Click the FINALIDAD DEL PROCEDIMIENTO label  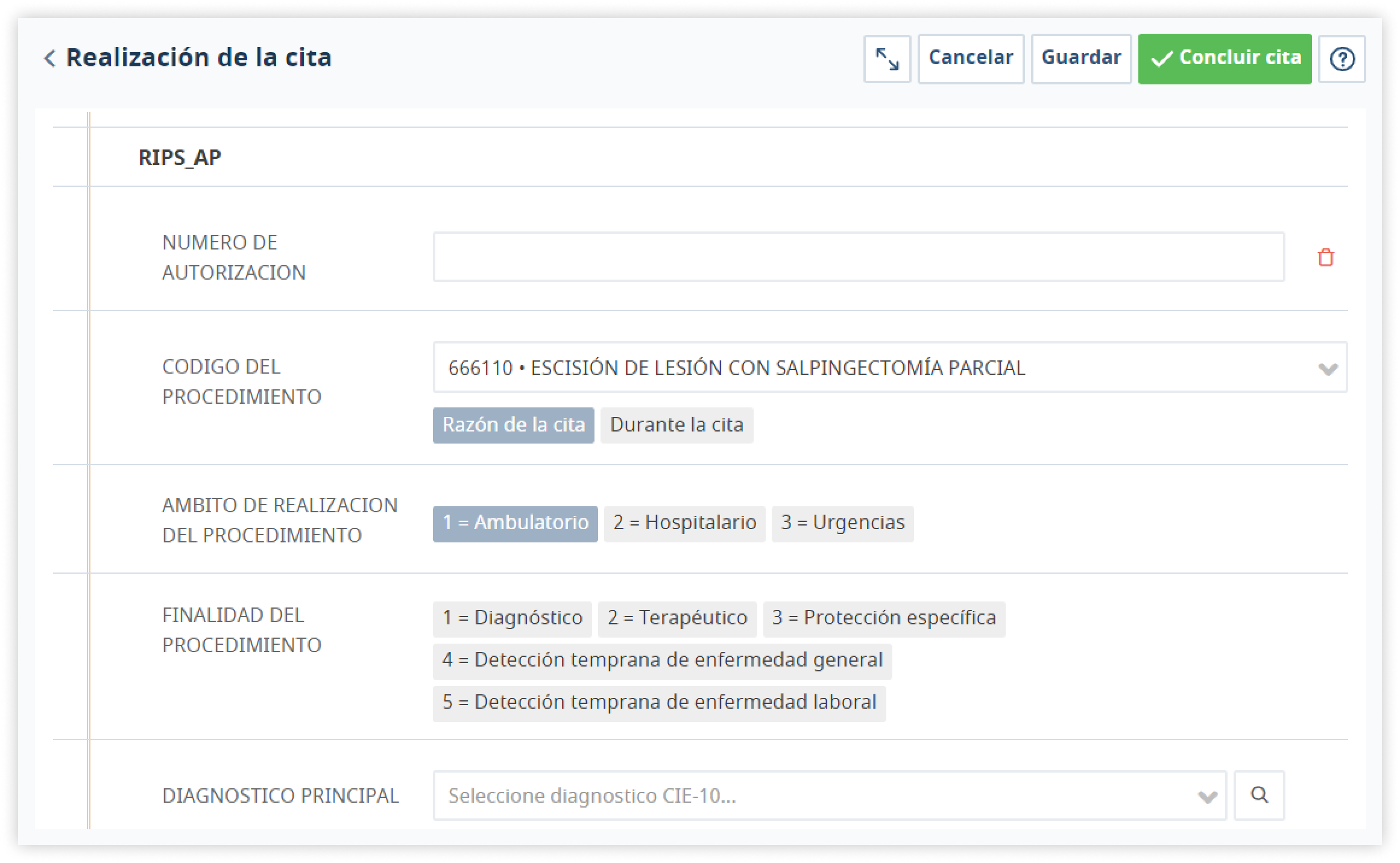[x=241, y=630]
